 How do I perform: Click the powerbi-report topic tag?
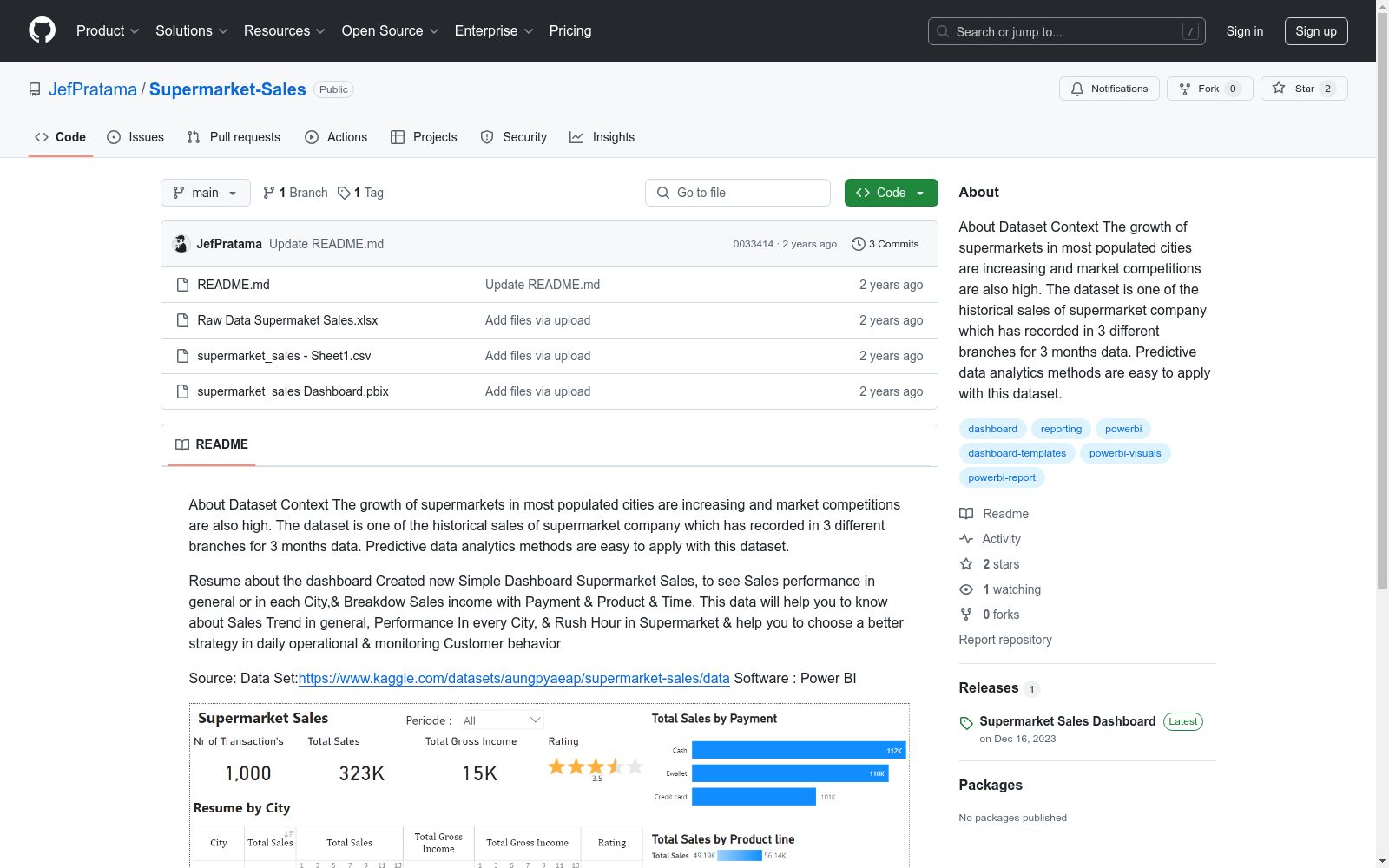pos(1002,477)
